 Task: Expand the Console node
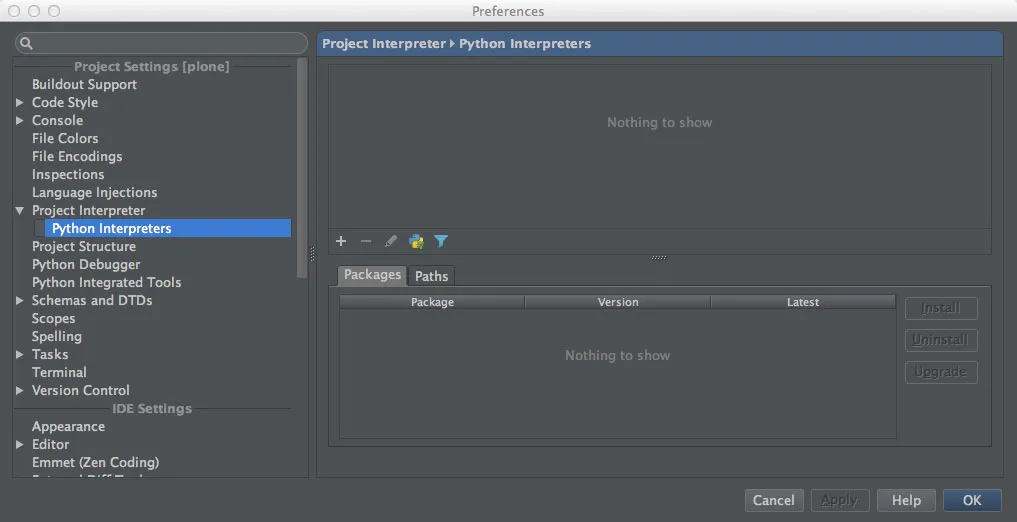19,121
